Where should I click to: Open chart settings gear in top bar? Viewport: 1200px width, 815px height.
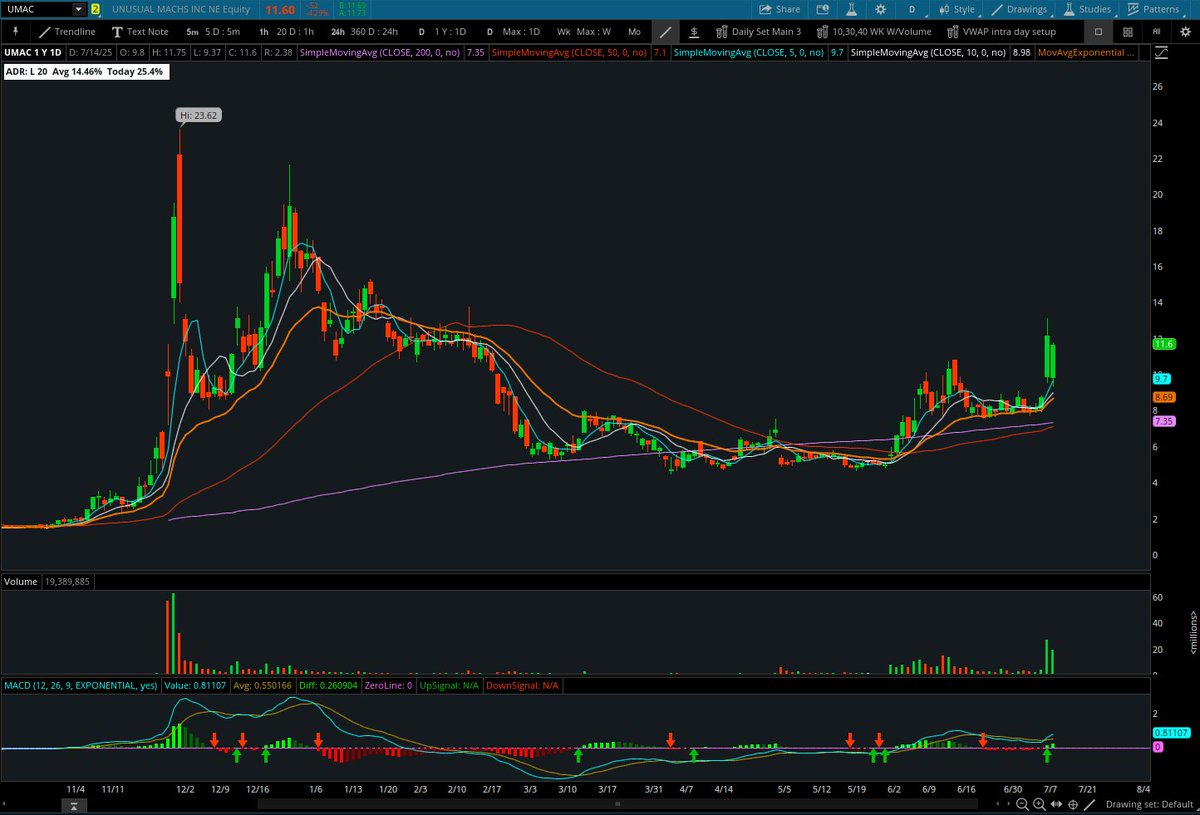[x=880, y=9]
